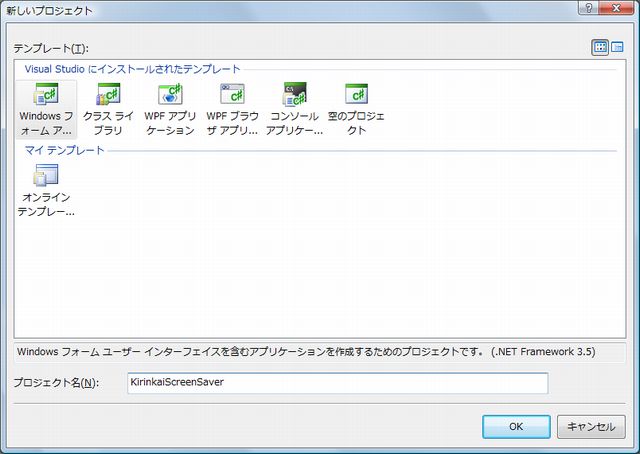Screen dimensions: 640x454
Task: Choose the コンソール アプリケーション template icon
Action: pyautogui.click(x=295, y=94)
